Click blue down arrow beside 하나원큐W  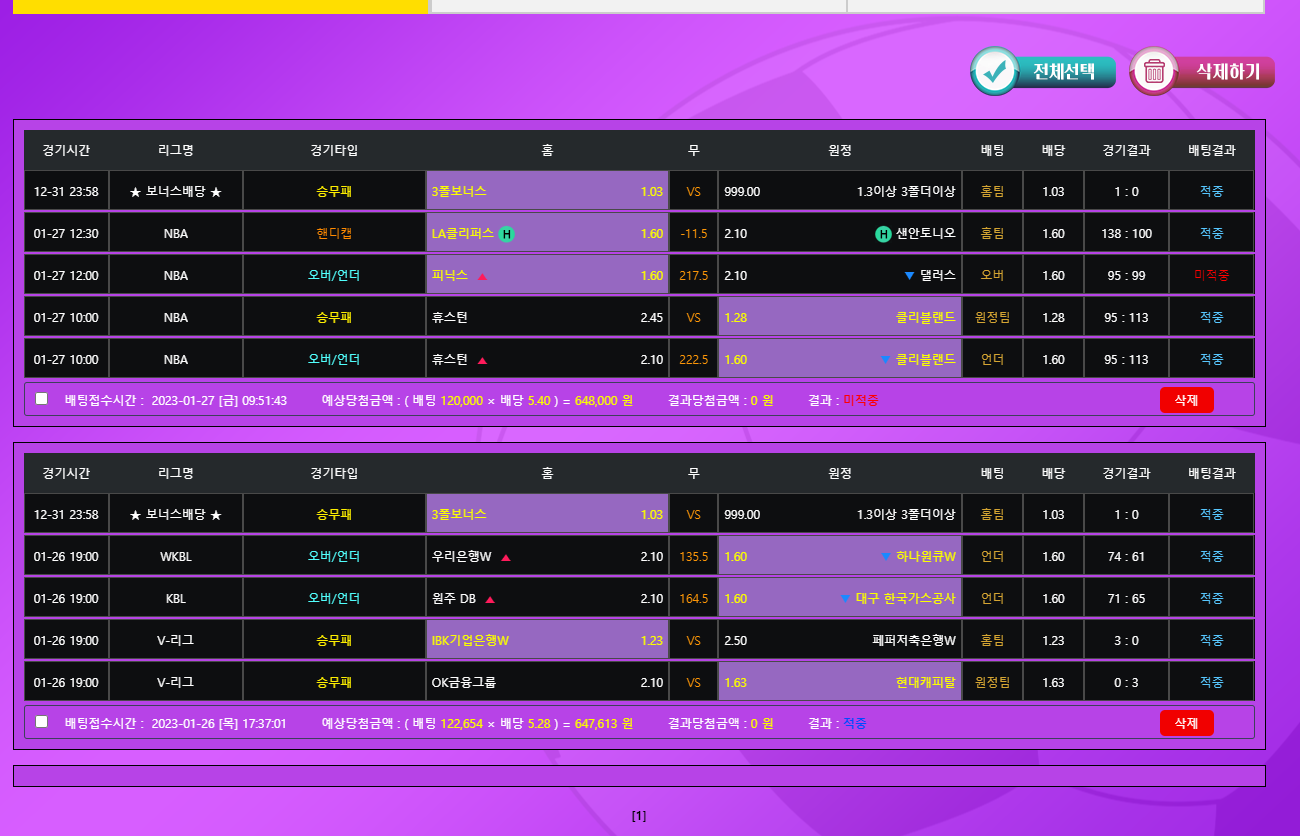(886, 557)
